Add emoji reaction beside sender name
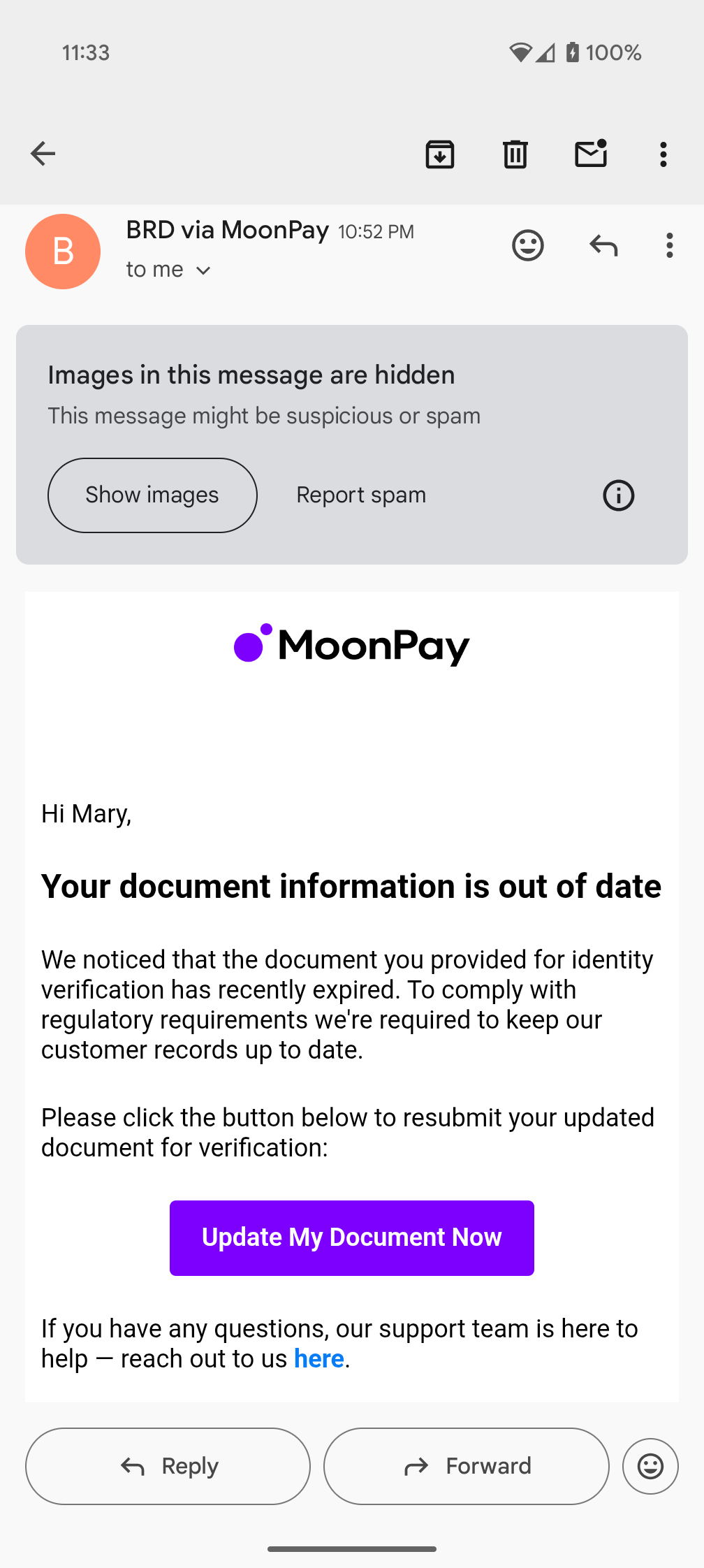The width and height of the screenshot is (704, 1568). tap(528, 245)
